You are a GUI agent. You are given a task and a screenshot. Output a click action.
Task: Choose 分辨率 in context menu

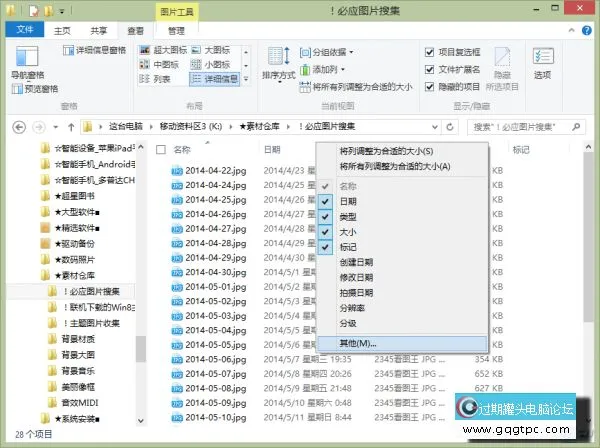coord(403,308)
